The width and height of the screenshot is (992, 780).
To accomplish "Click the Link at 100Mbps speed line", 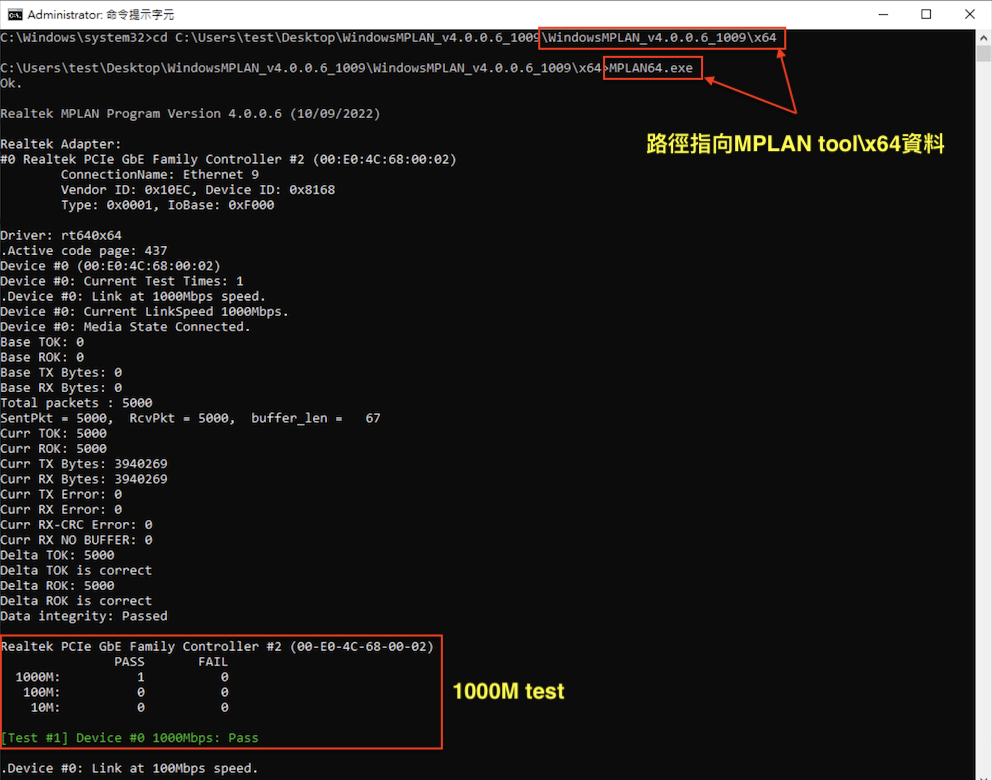I will (x=130, y=768).
